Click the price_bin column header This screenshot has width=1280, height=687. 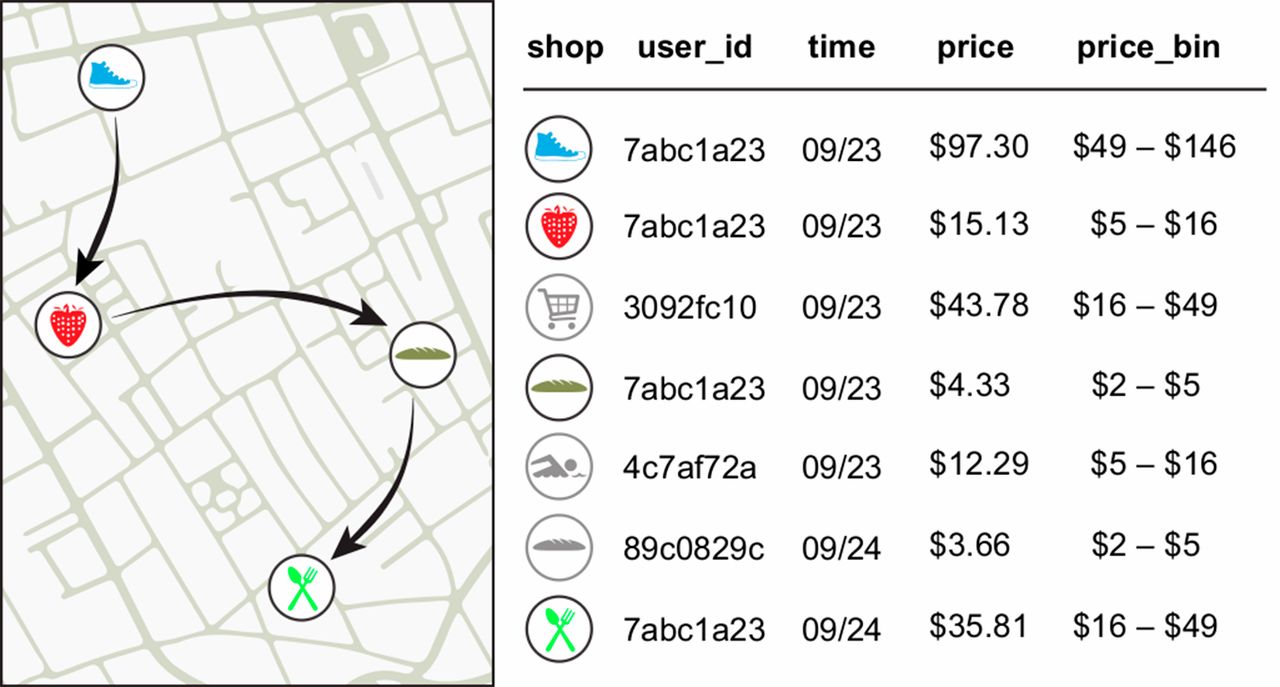click(x=1148, y=47)
